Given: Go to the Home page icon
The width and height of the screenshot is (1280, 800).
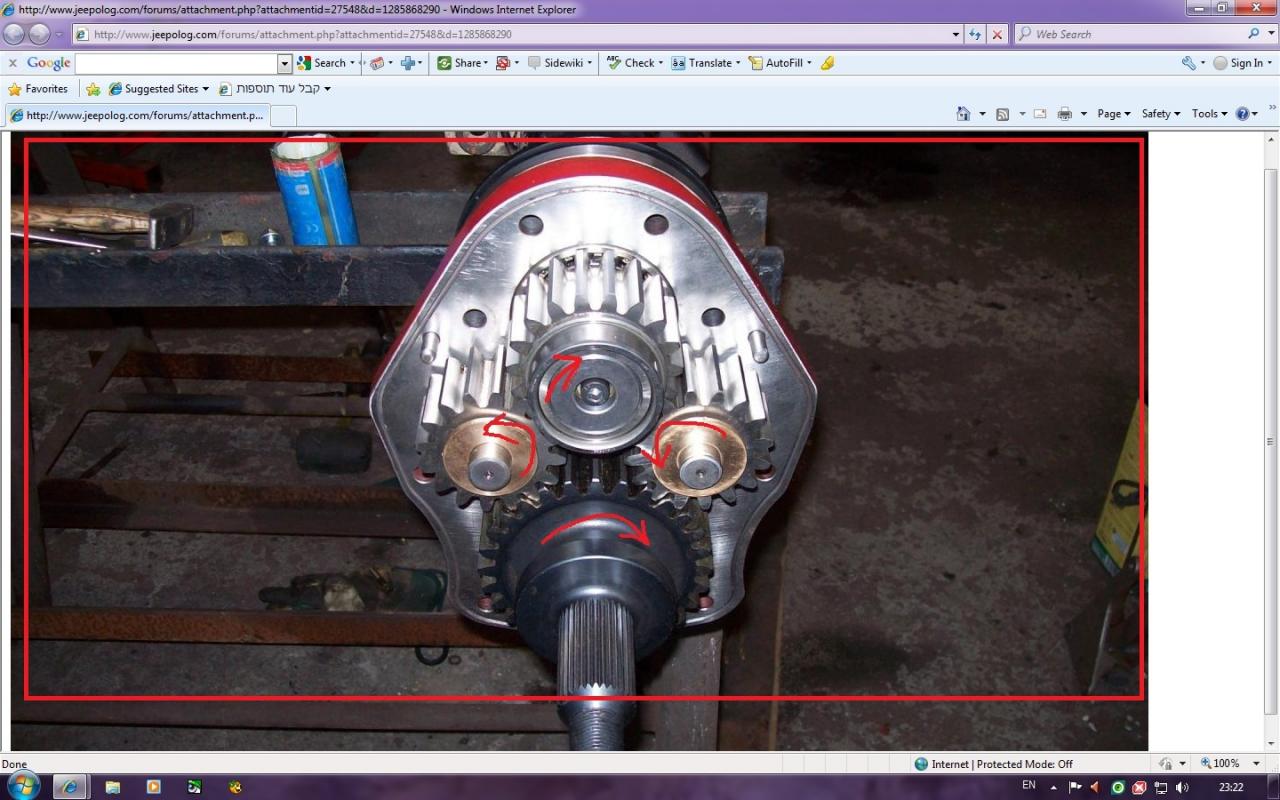Looking at the screenshot, I should click(963, 114).
